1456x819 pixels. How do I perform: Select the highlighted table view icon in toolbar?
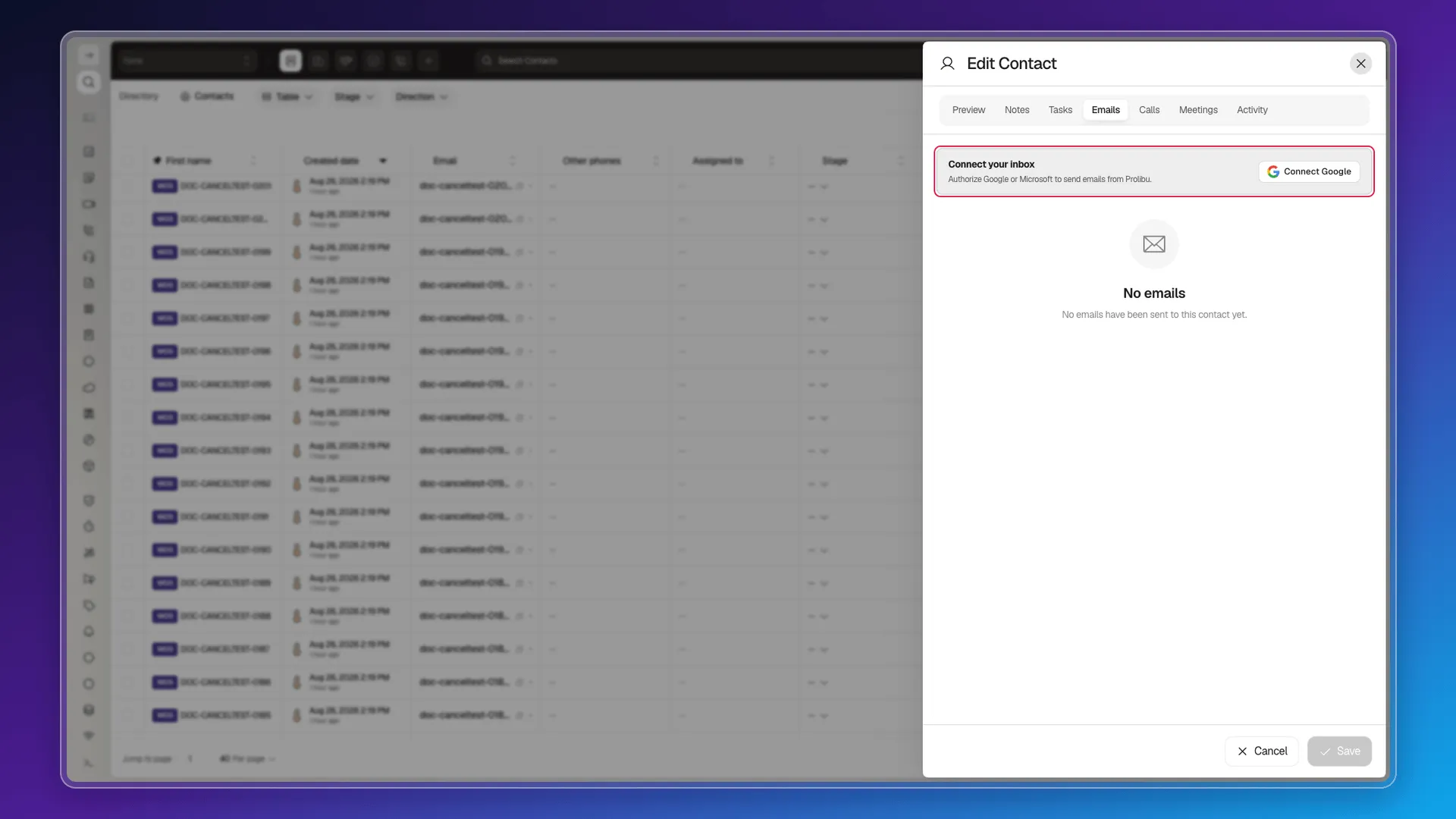point(290,61)
